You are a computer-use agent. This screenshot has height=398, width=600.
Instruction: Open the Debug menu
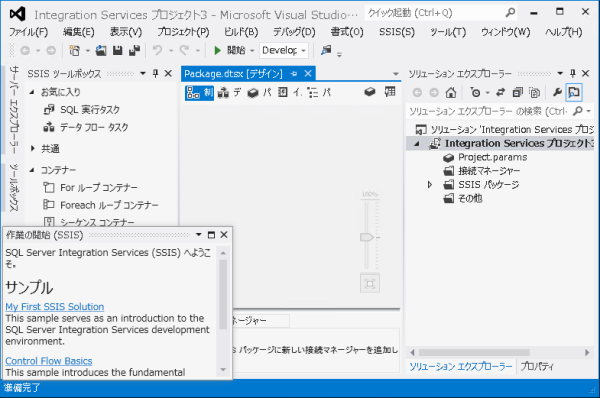(x=294, y=32)
